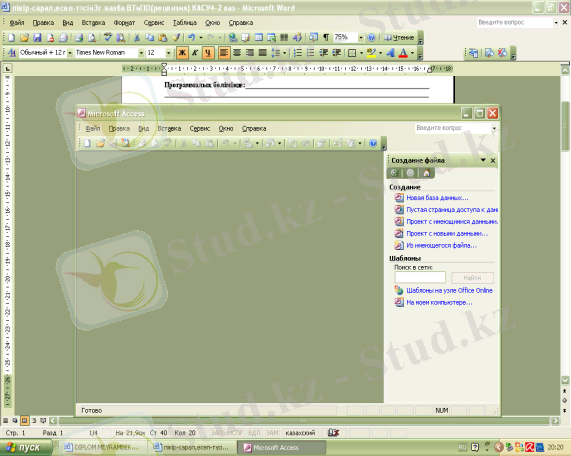Viewport: 571px width, 456px height.
Task: Expand the borders dropdown arrow in Word
Action: pyautogui.click(x=361, y=53)
